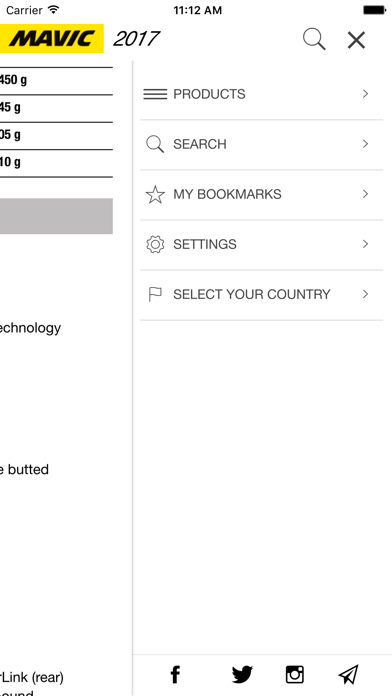The width and height of the screenshot is (392, 696).
Task: Tap the flag icon beside Select Your Country
Action: coord(155,294)
